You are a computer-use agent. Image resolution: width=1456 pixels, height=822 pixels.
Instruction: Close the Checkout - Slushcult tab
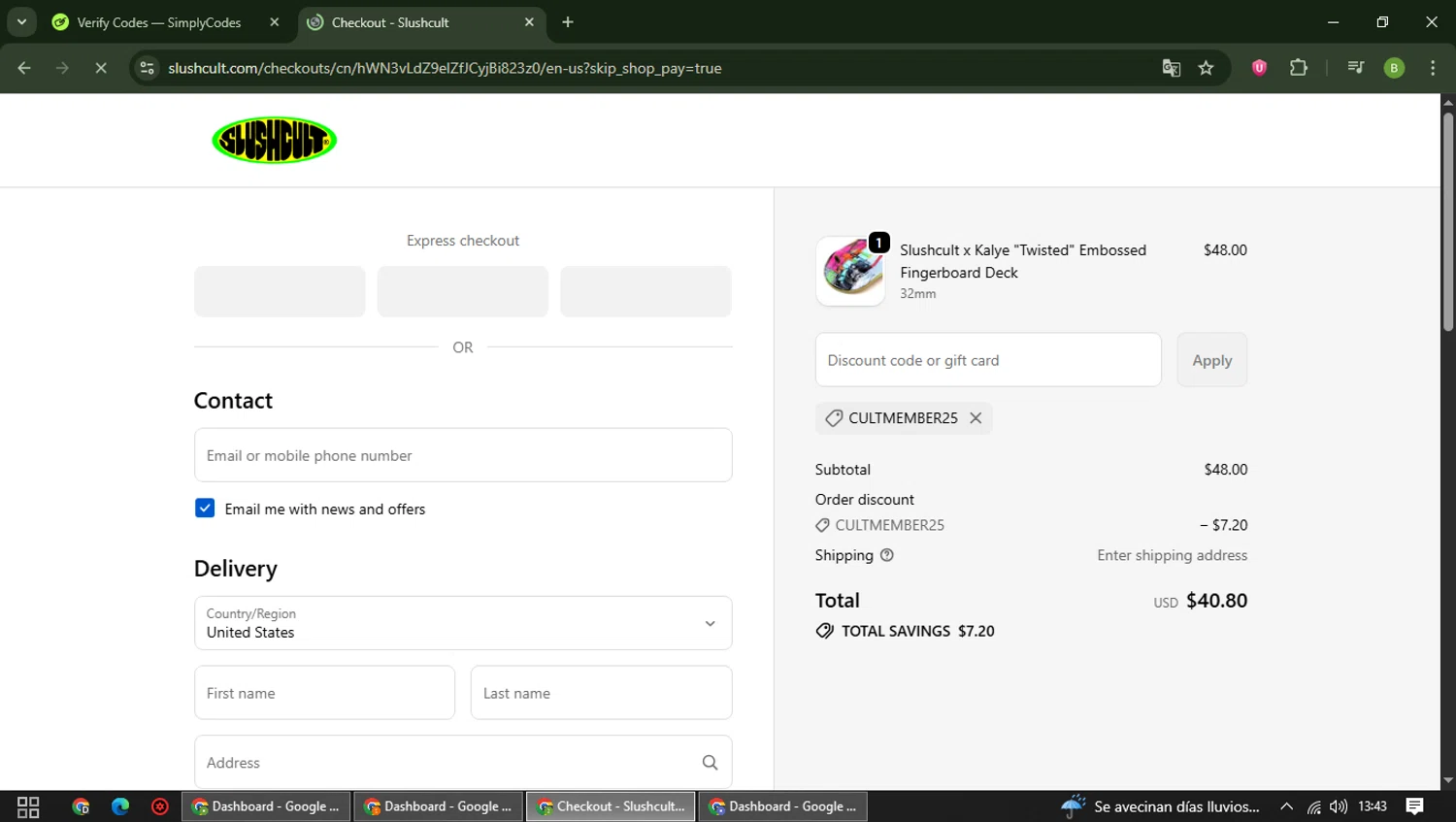529,22
